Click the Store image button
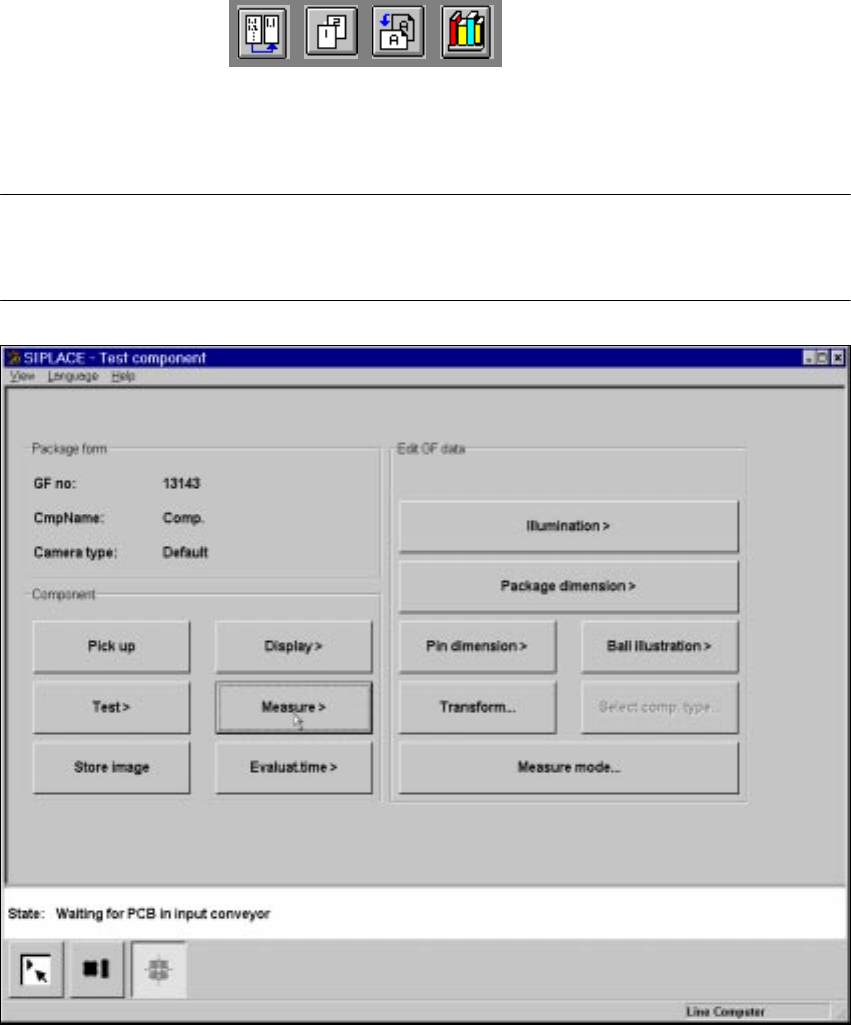Image resolution: width=851 pixels, height=1025 pixels. (x=112, y=767)
